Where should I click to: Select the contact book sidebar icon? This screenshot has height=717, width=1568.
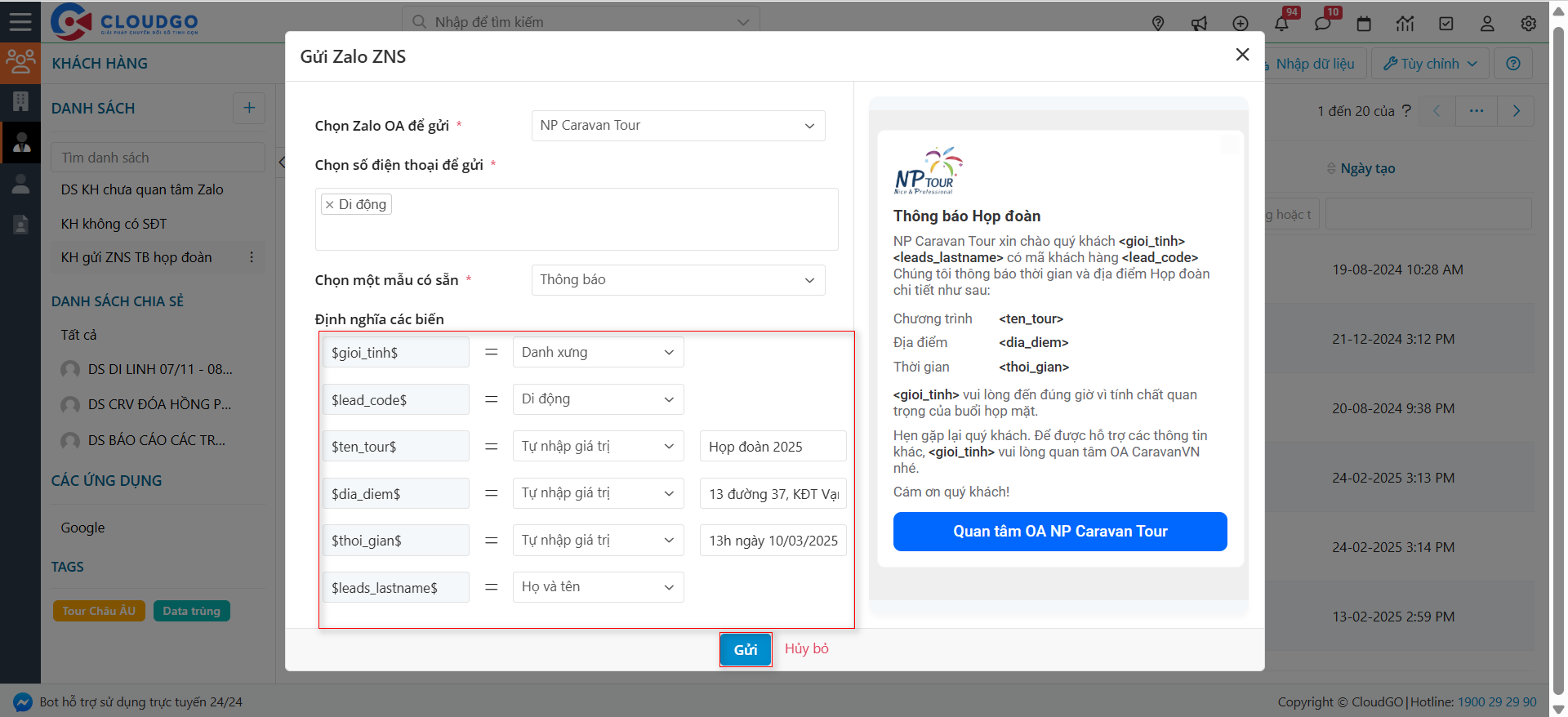click(20, 225)
